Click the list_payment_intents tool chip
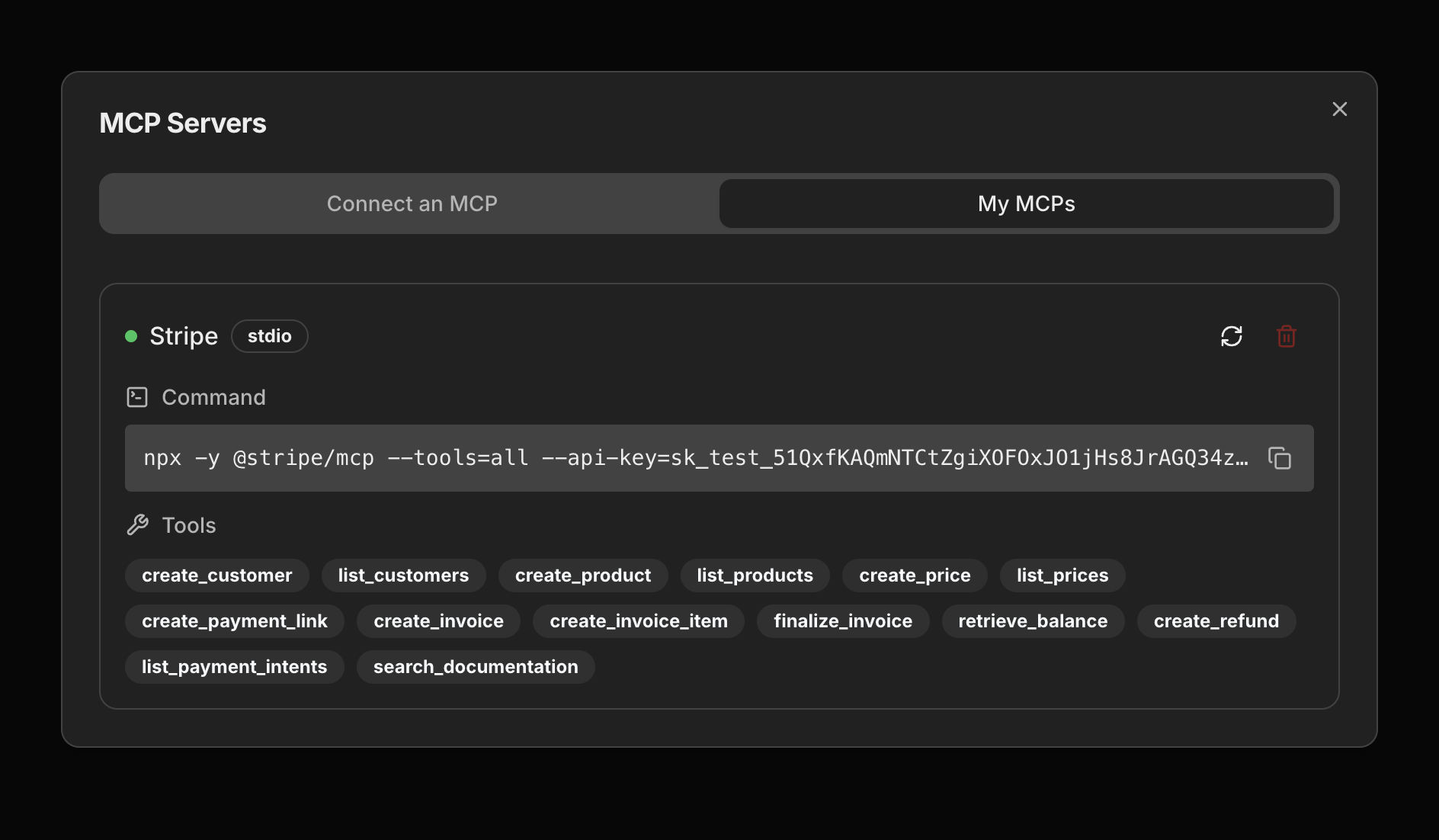Screen dimensions: 1439x840 point(234,667)
